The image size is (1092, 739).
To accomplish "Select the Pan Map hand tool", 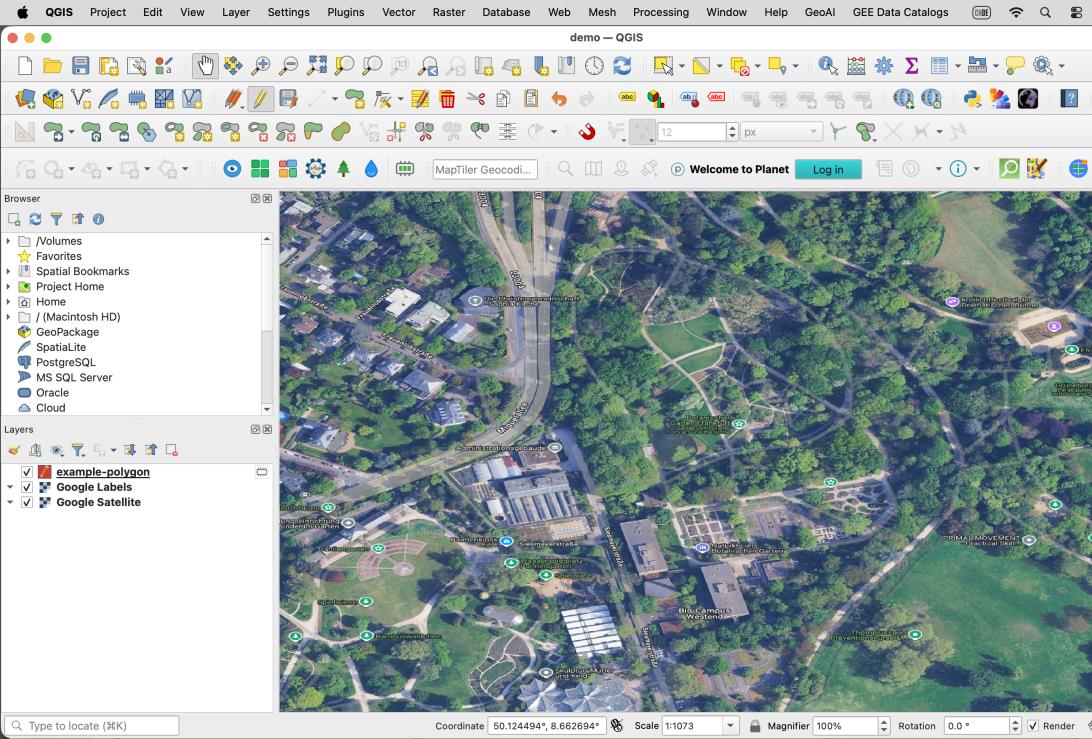I will click(205, 66).
